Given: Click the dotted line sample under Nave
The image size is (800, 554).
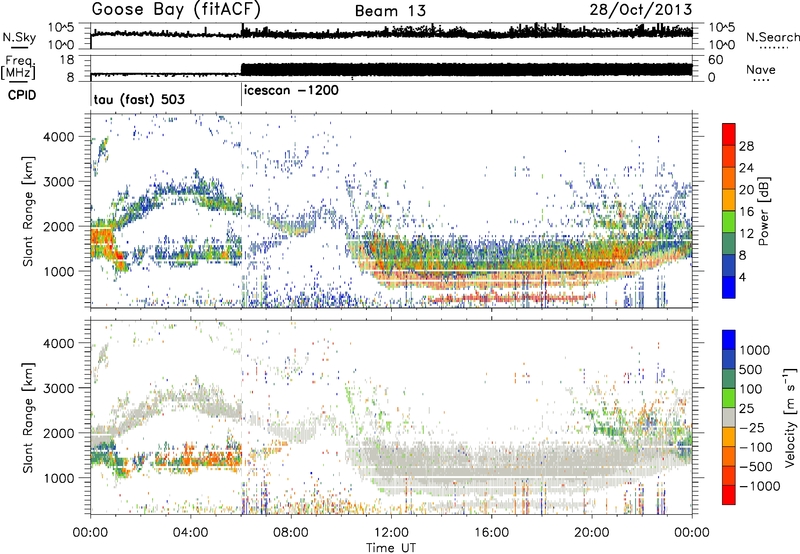Looking at the screenshot, I should coord(761,80).
